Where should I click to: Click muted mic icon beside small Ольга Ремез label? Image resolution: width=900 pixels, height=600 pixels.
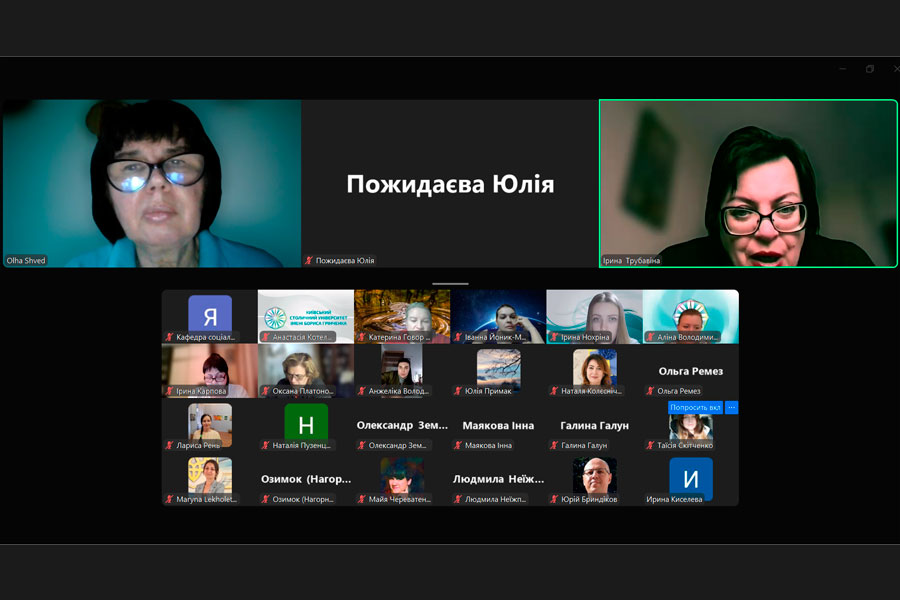coord(650,391)
